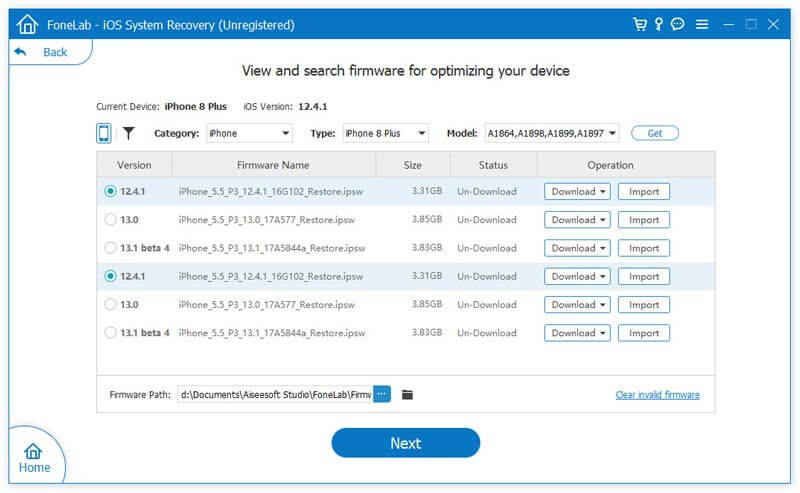Open the feedback chat bubble icon
Image resolution: width=800 pixels, height=493 pixels.
pos(678,24)
